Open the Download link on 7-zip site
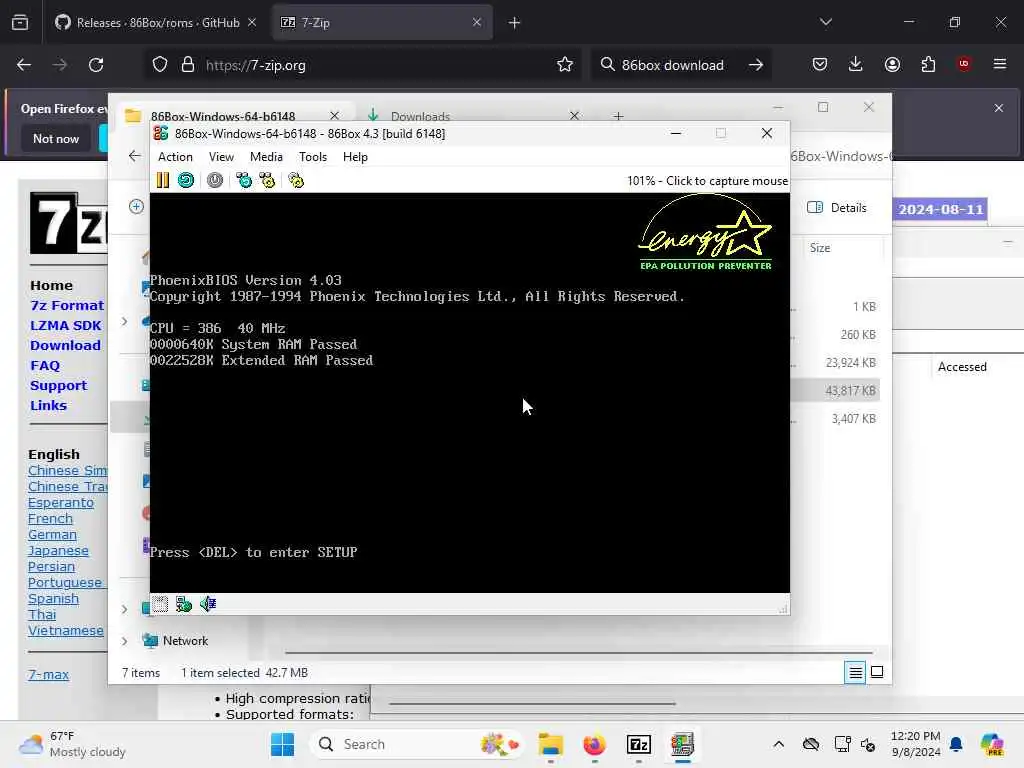The width and height of the screenshot is (1024, 768). point(65,345)
